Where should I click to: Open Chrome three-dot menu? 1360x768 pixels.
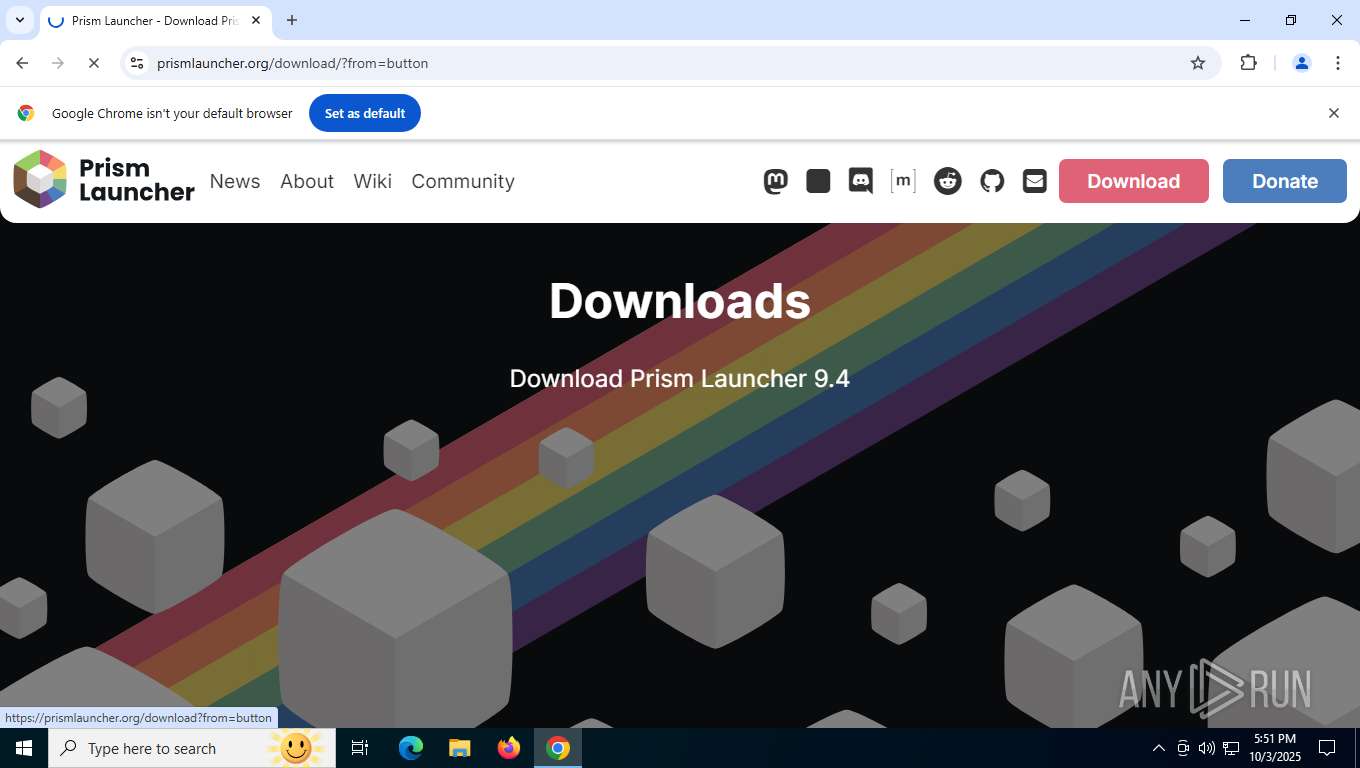pyautogui.click(x=1338, y=63)
